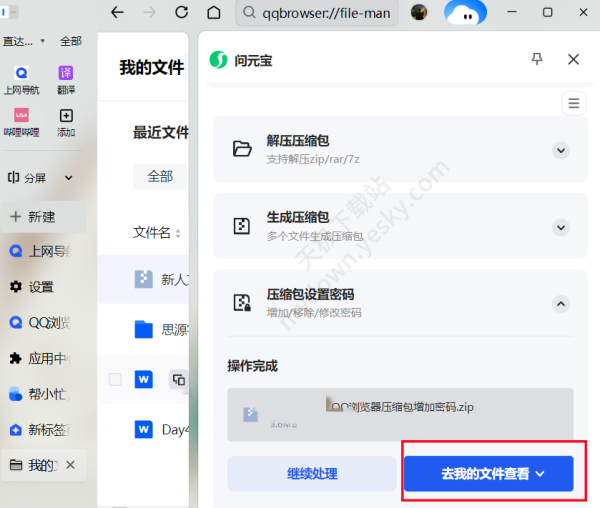
Task: Click the browser back arrow
Action: pos(118,13)
